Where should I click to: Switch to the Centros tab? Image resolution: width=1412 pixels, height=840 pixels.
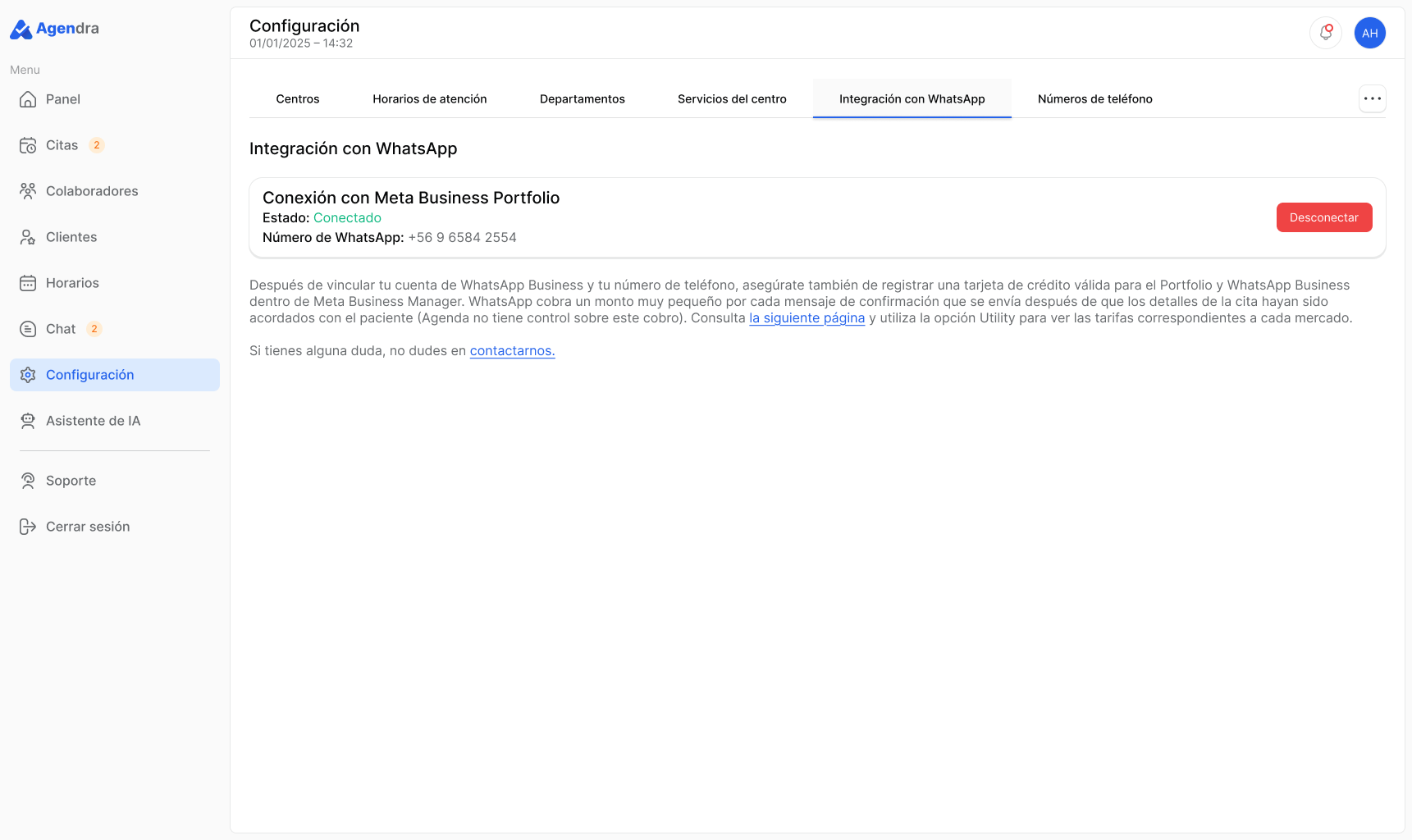(298, 98)
